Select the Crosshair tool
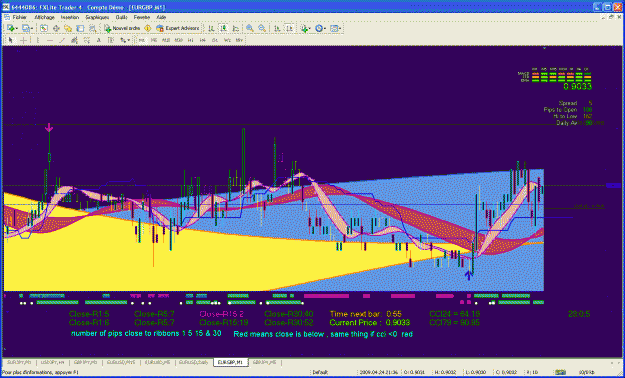 (x=24, y=40)
